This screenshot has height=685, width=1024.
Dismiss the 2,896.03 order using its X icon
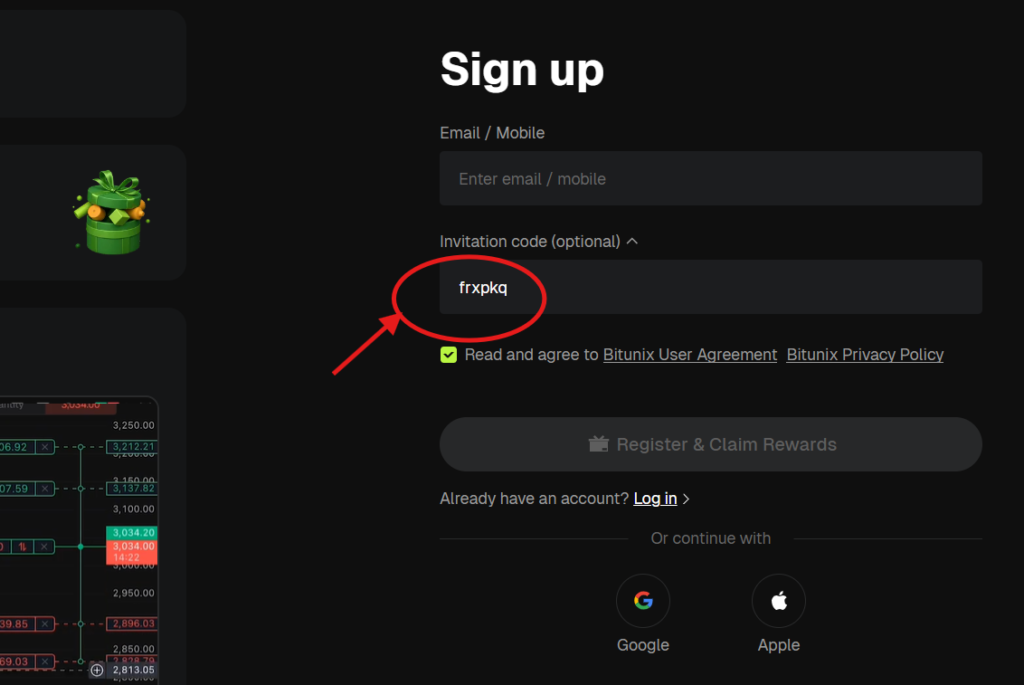[x=44, y=623]
